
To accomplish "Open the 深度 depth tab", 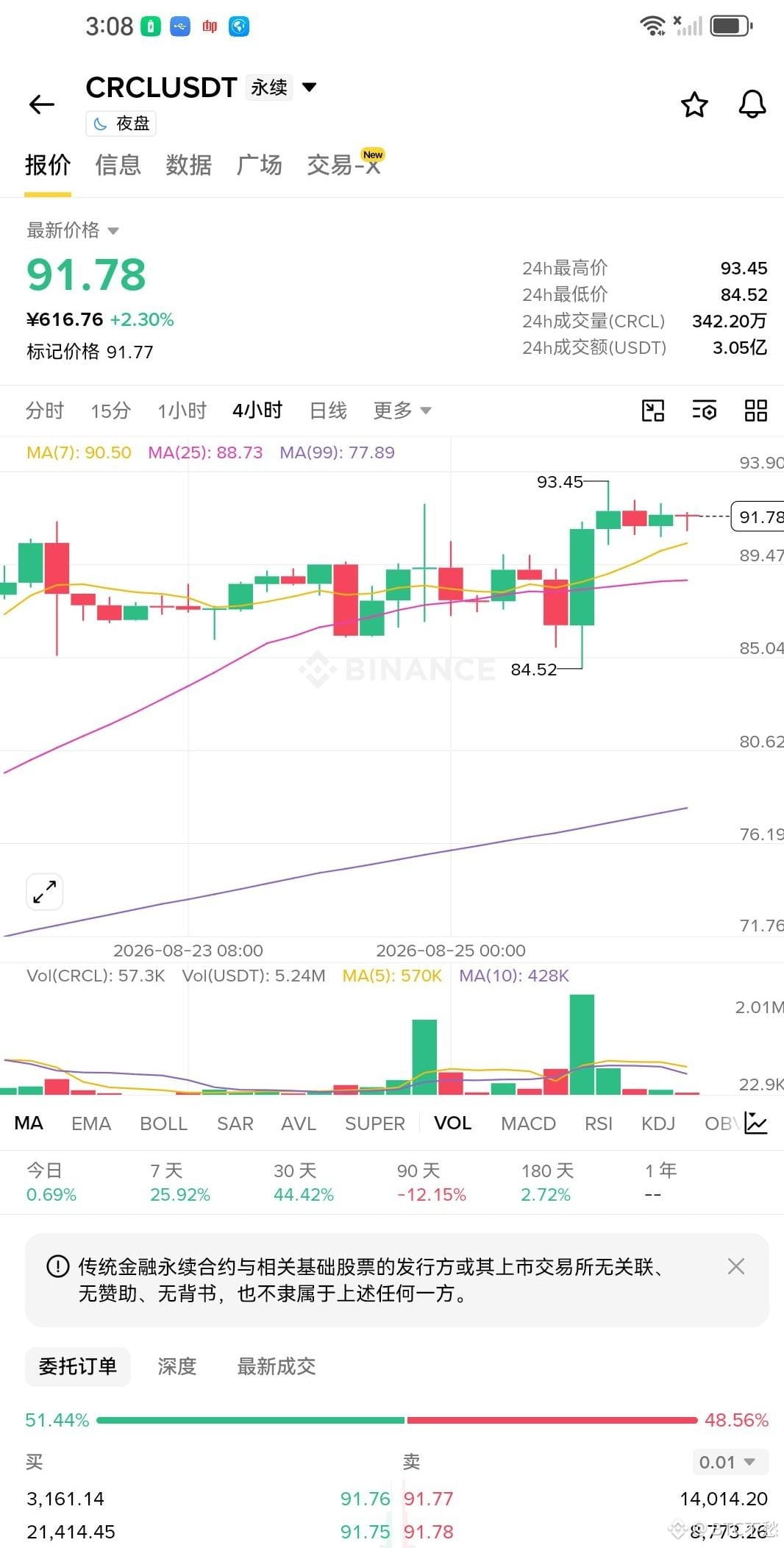I will pos(177,1366).
